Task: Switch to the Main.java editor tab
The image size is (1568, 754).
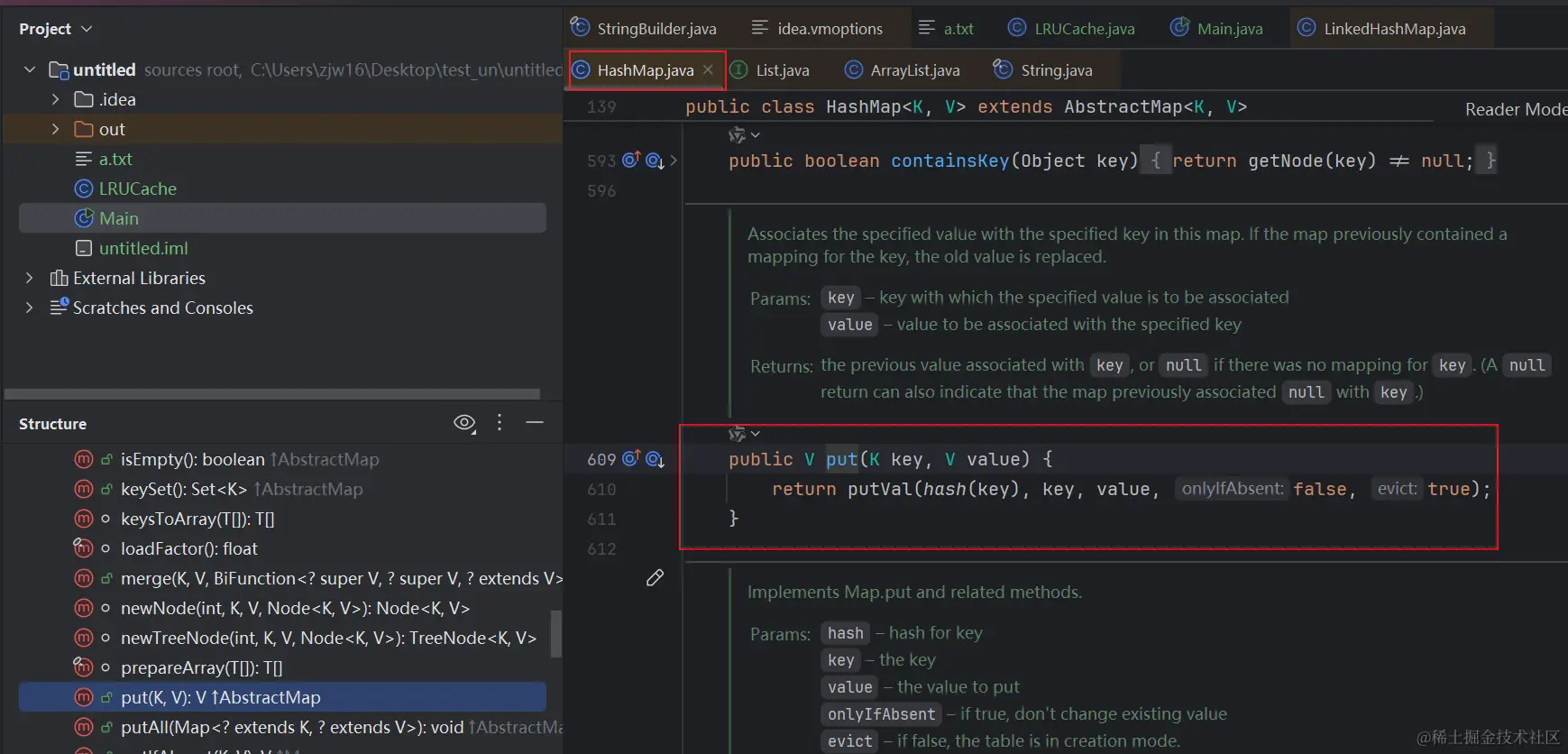Action: 1217,28
